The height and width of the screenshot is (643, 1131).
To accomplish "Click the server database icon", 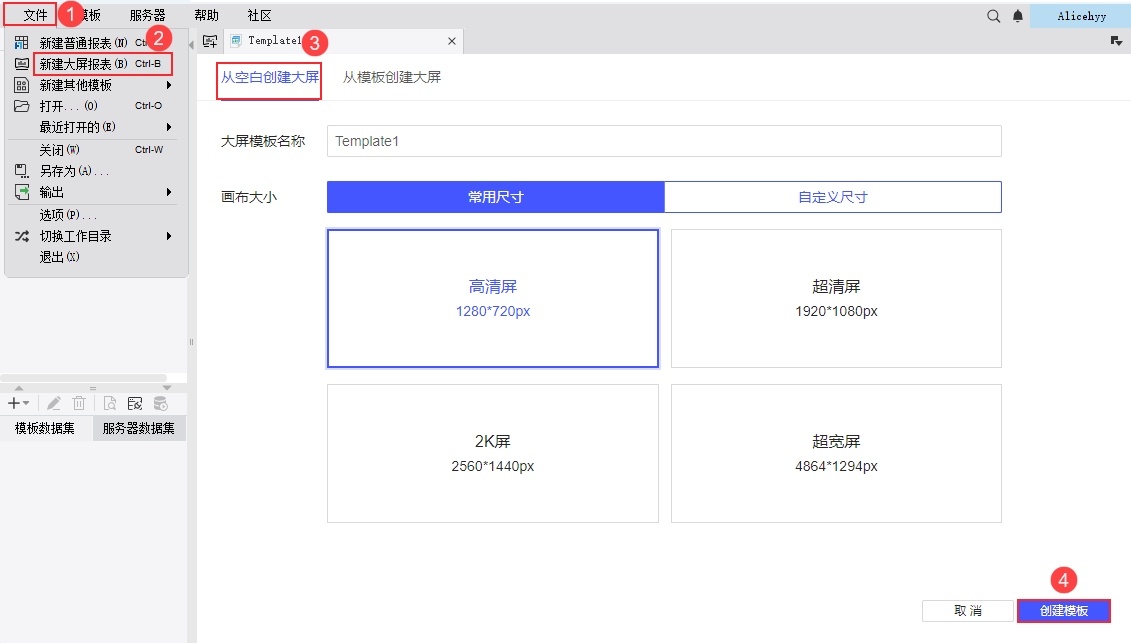I will tap(161, 403).
